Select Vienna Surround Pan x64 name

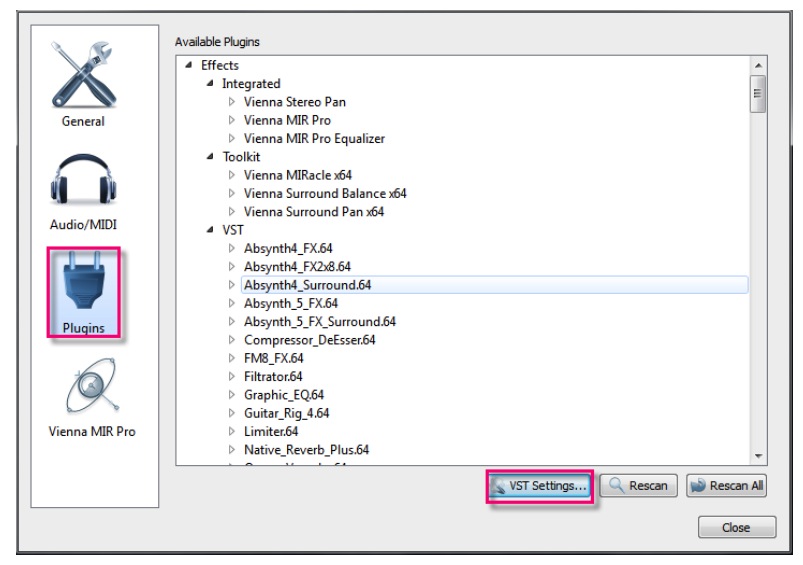(x=313, y=212)
